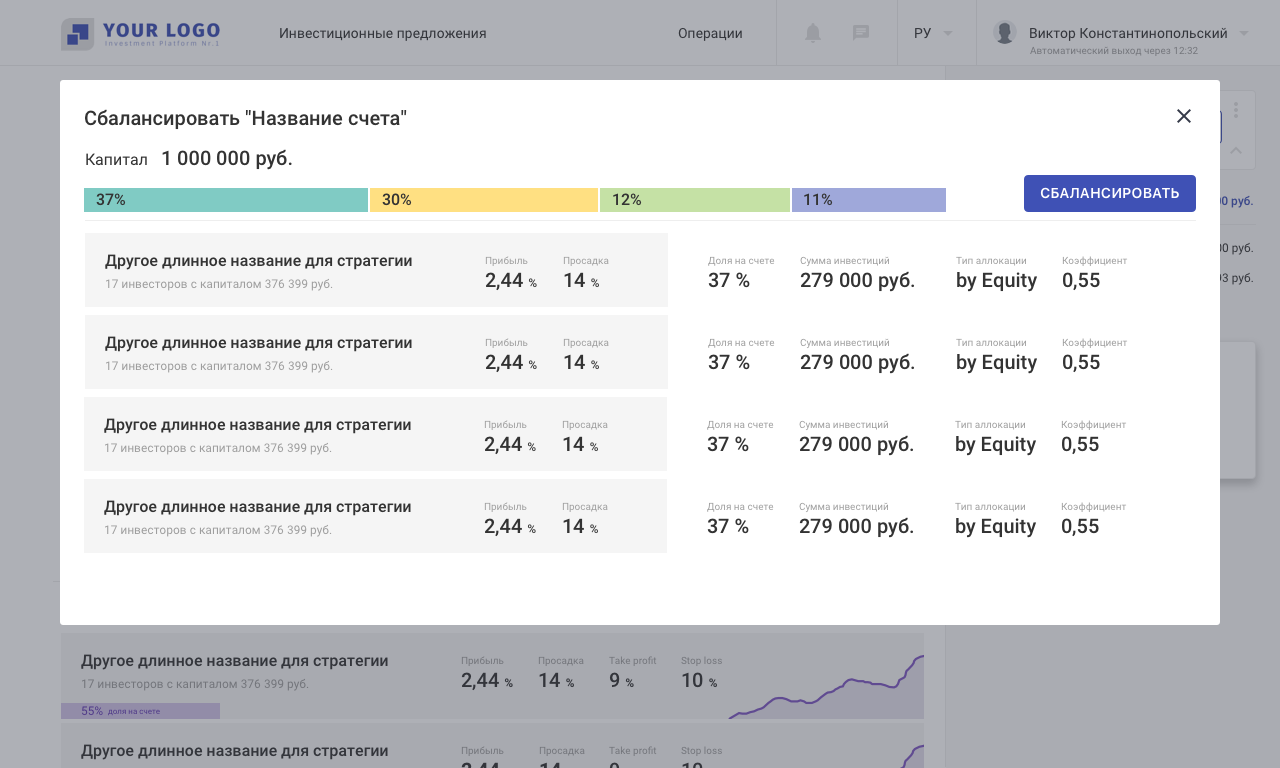Open the first strategy card in dialog
This screenshot has height=768, width=1280.
pos(376,270)
